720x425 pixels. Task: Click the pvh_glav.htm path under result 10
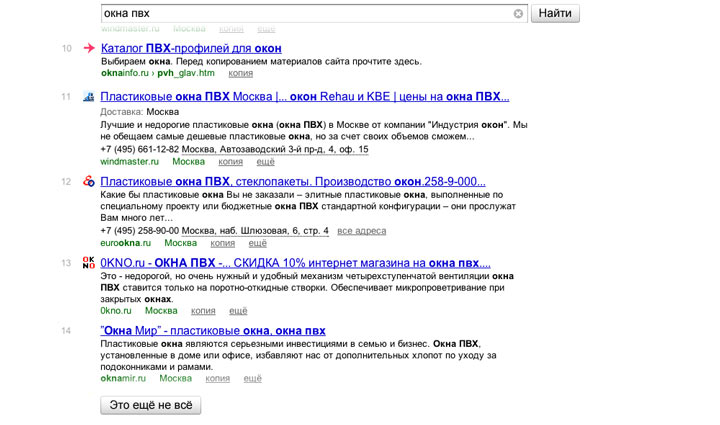coord(186,73)
